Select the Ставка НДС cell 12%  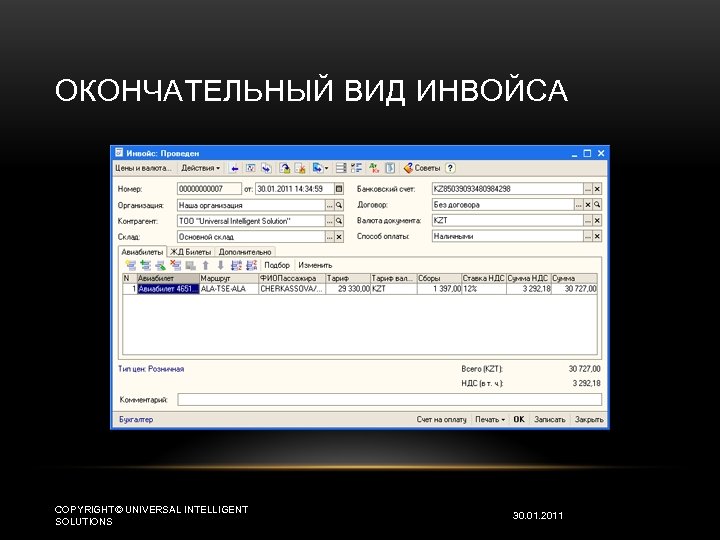pos(484,289)
